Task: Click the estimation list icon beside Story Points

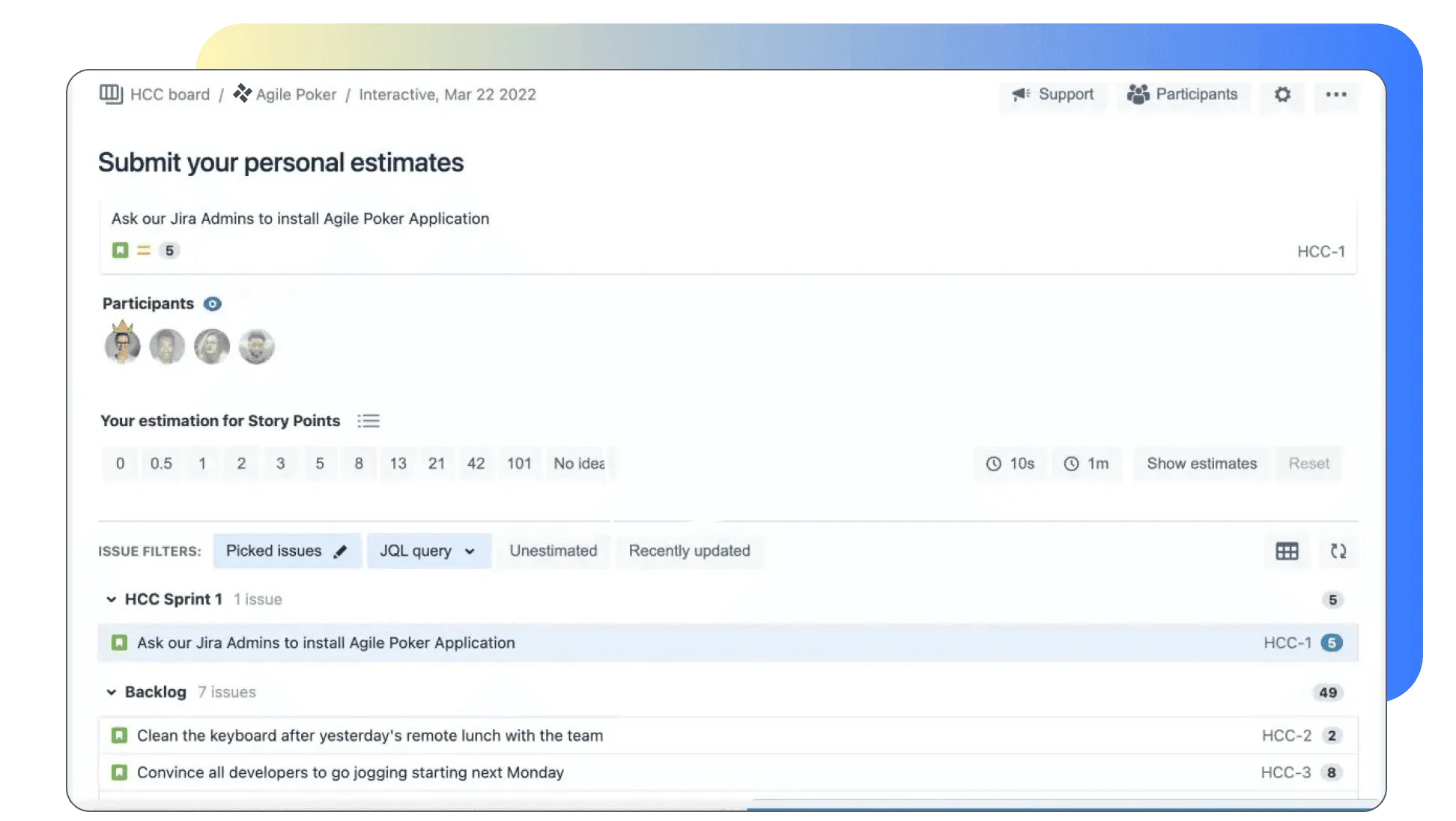Action: 368,421
